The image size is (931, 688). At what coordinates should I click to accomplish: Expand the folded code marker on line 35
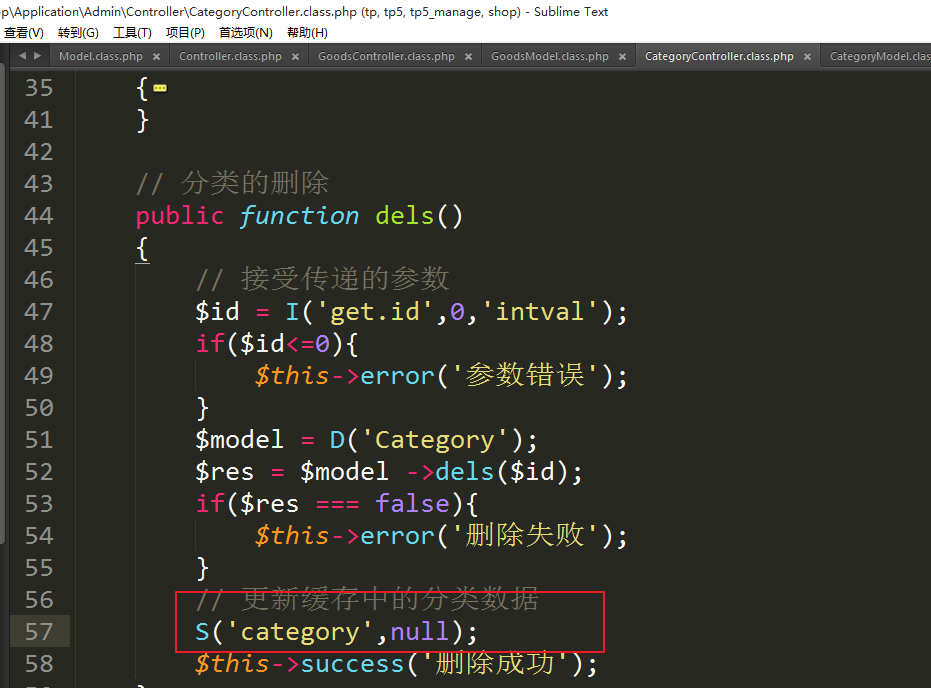160,88
